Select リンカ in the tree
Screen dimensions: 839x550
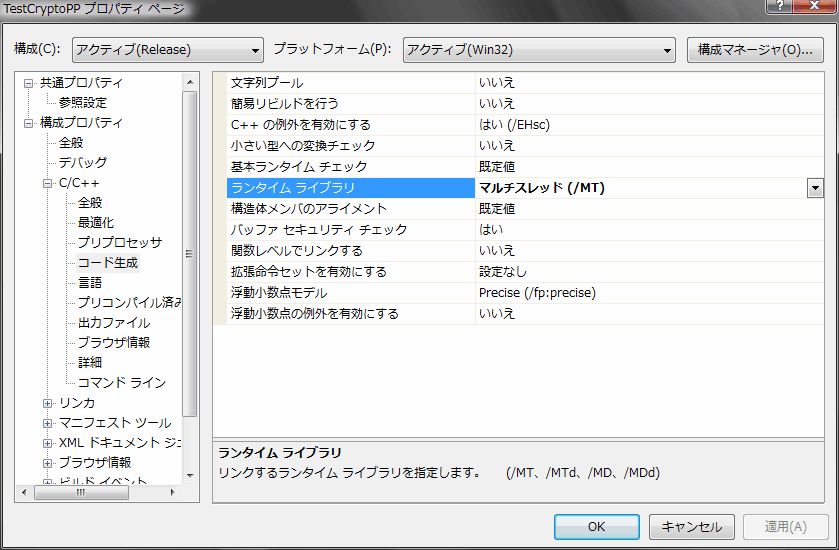point(77,403)
